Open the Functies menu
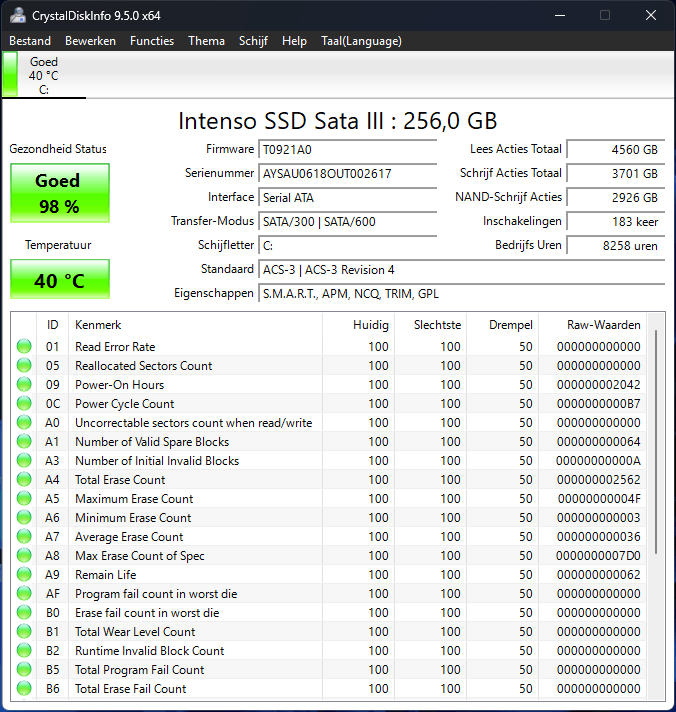 [x=152, y=41]
